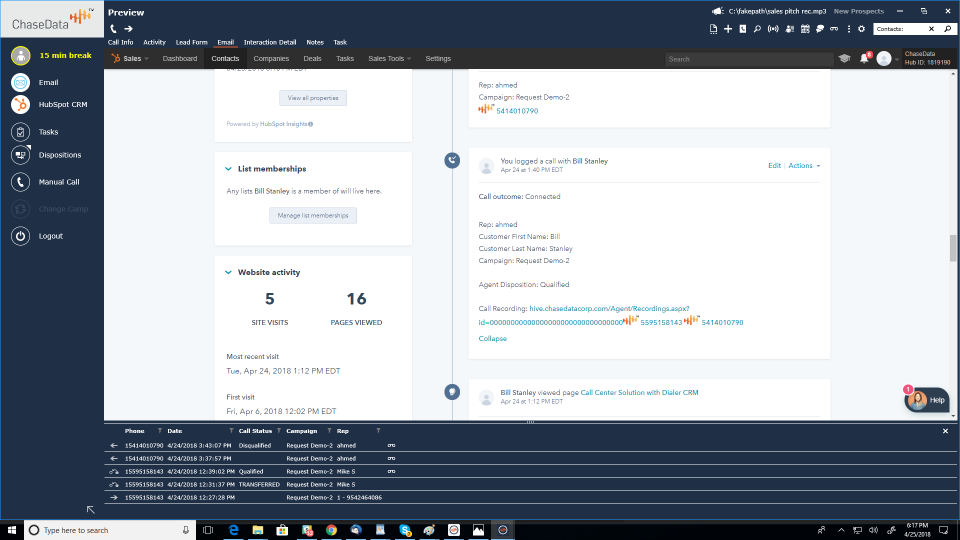The image size is (960, 540).
Task: Click the megaphone icon beside the mp3 path
Action: click(x=718, y=11)
